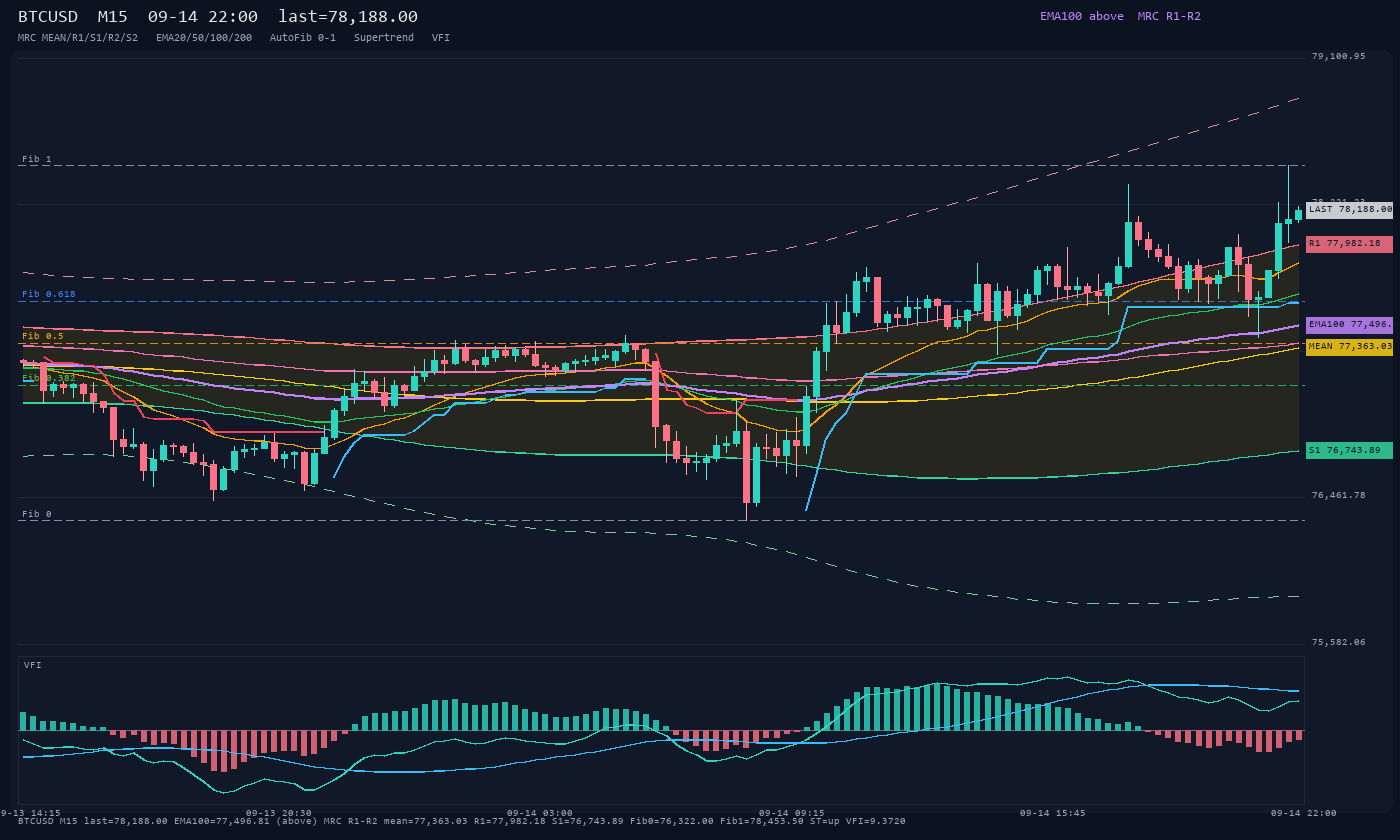
Task: Select the 76,461.78 price axis label
Action: click(1338, 496)
